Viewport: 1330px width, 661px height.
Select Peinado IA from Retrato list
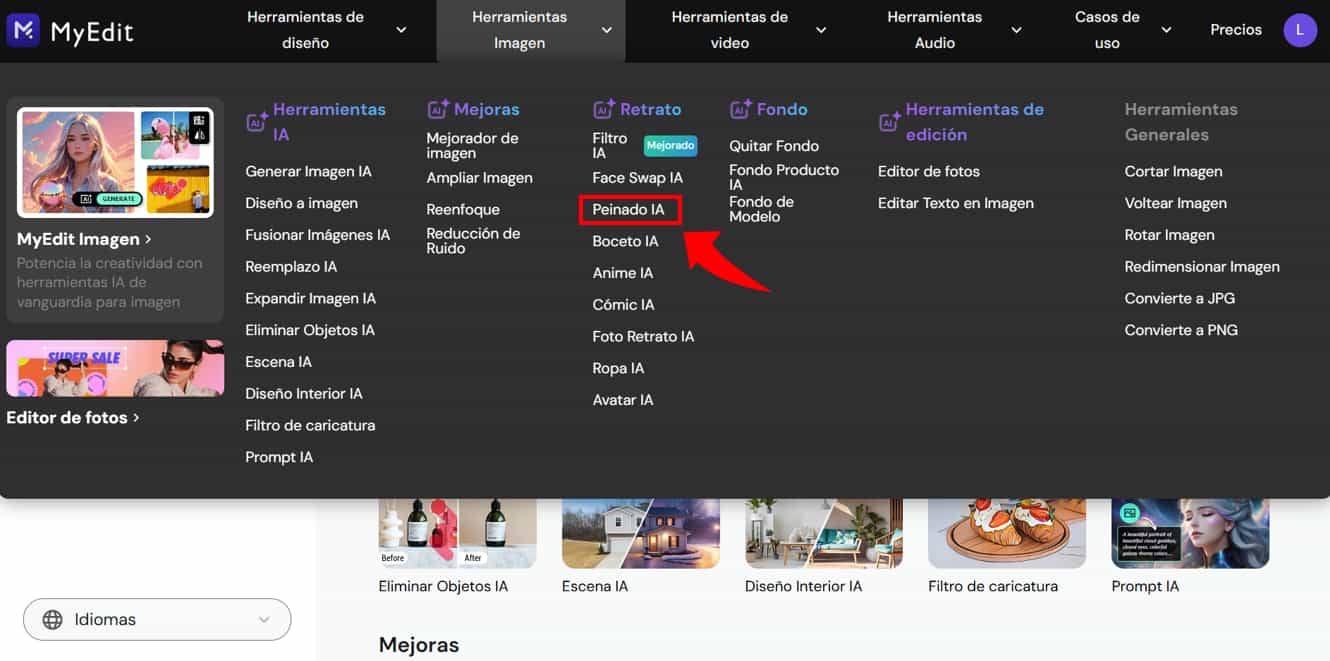coord(628,210)
